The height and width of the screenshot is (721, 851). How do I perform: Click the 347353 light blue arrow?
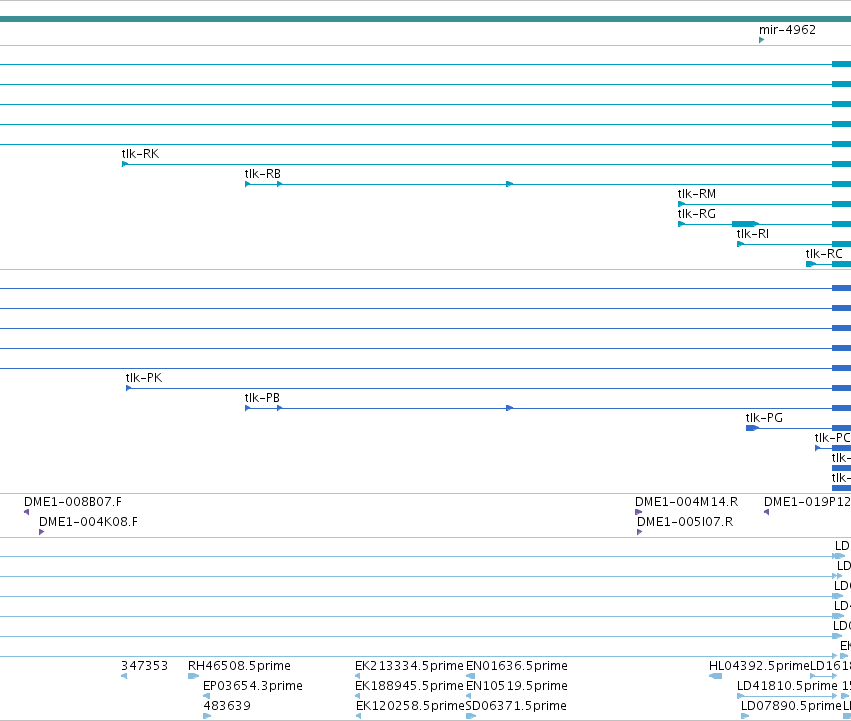(124, 676)
